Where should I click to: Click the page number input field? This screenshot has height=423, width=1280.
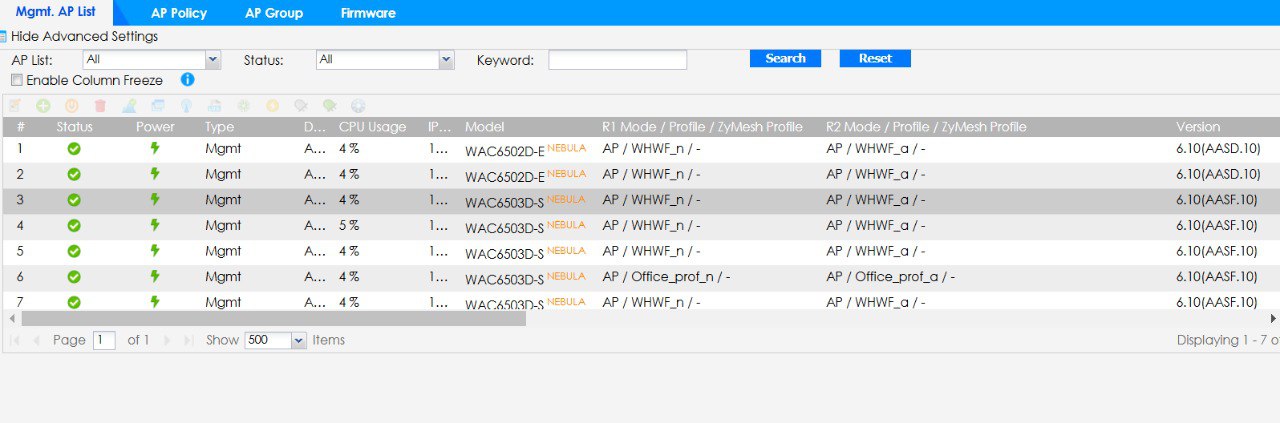point(104,340)
